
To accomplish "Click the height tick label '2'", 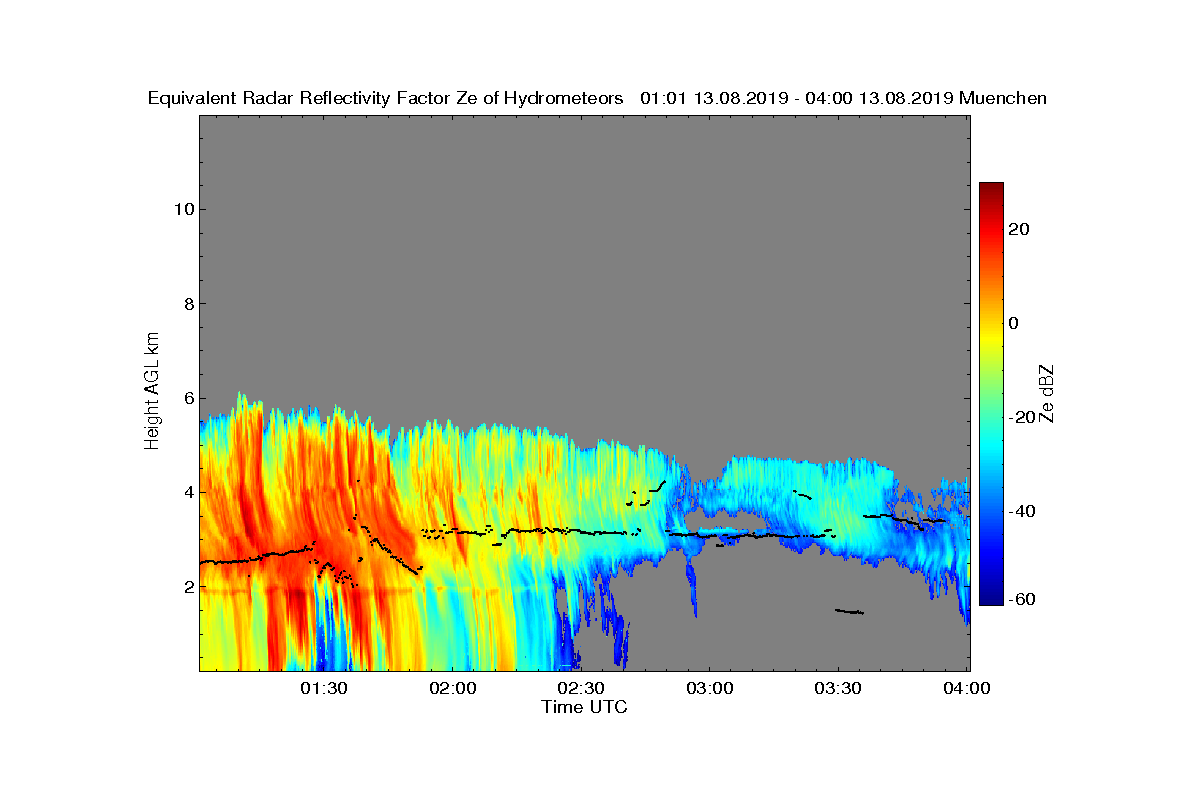I will 187,587.
